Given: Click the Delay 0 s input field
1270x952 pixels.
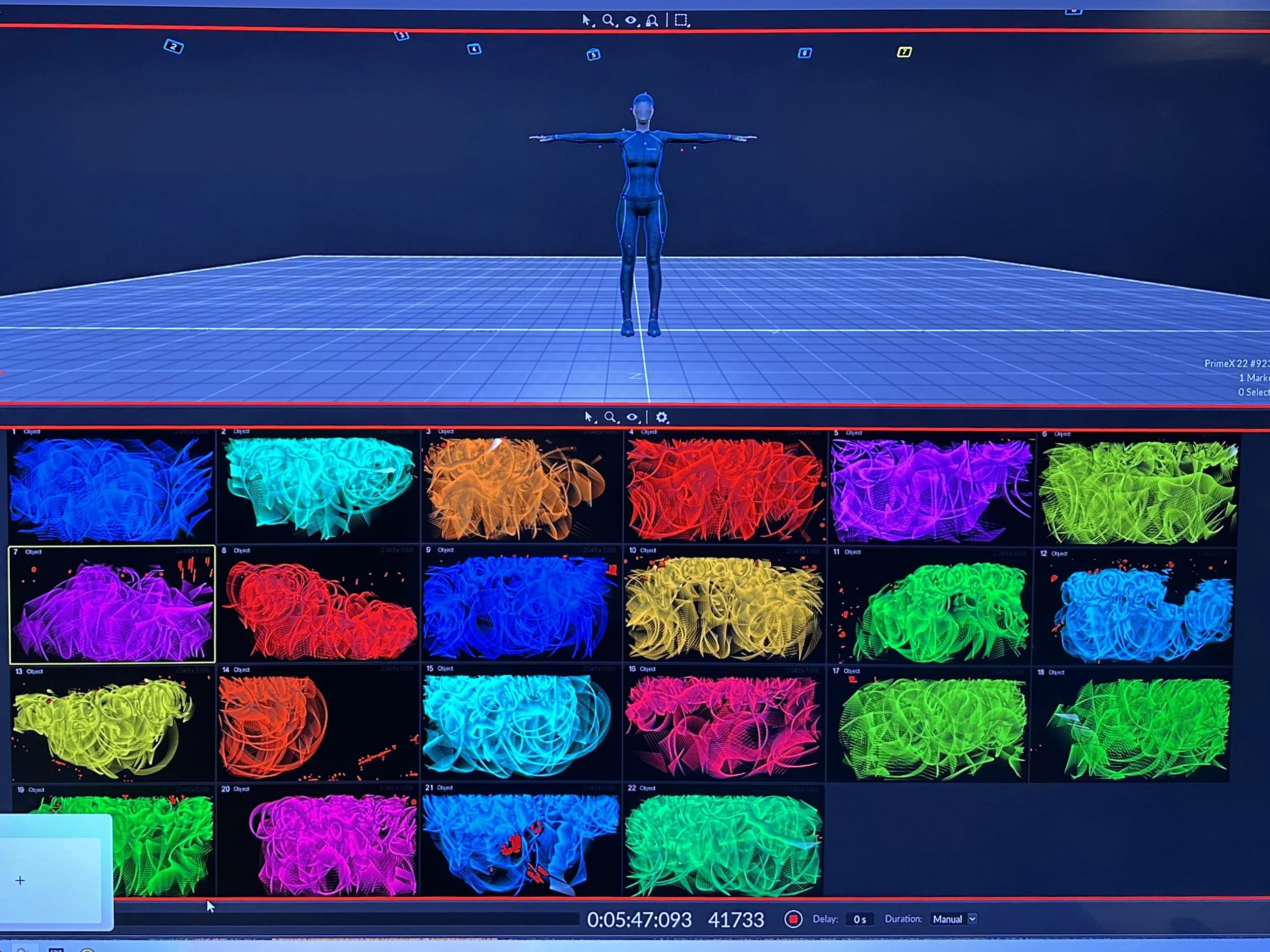Looking at the screenshot, I should coord(860,918).
